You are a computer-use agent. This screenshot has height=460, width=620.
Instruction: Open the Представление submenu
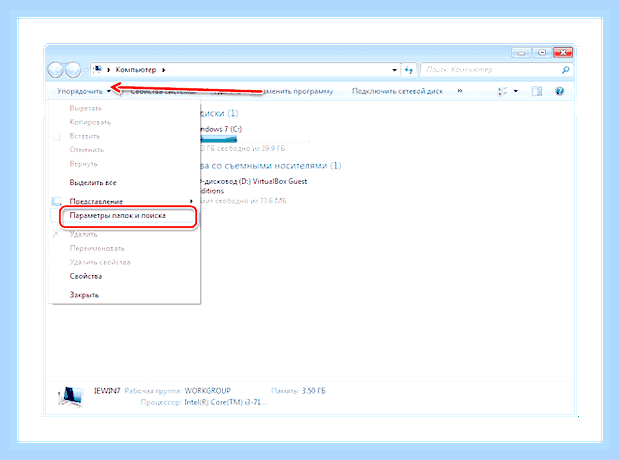[124, 201]
